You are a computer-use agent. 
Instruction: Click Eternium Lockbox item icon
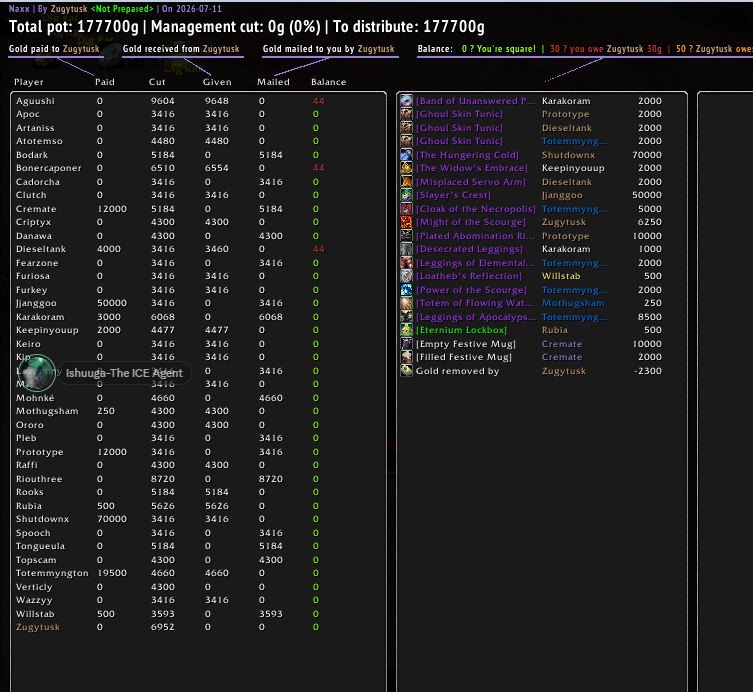[x=407, y=330]
